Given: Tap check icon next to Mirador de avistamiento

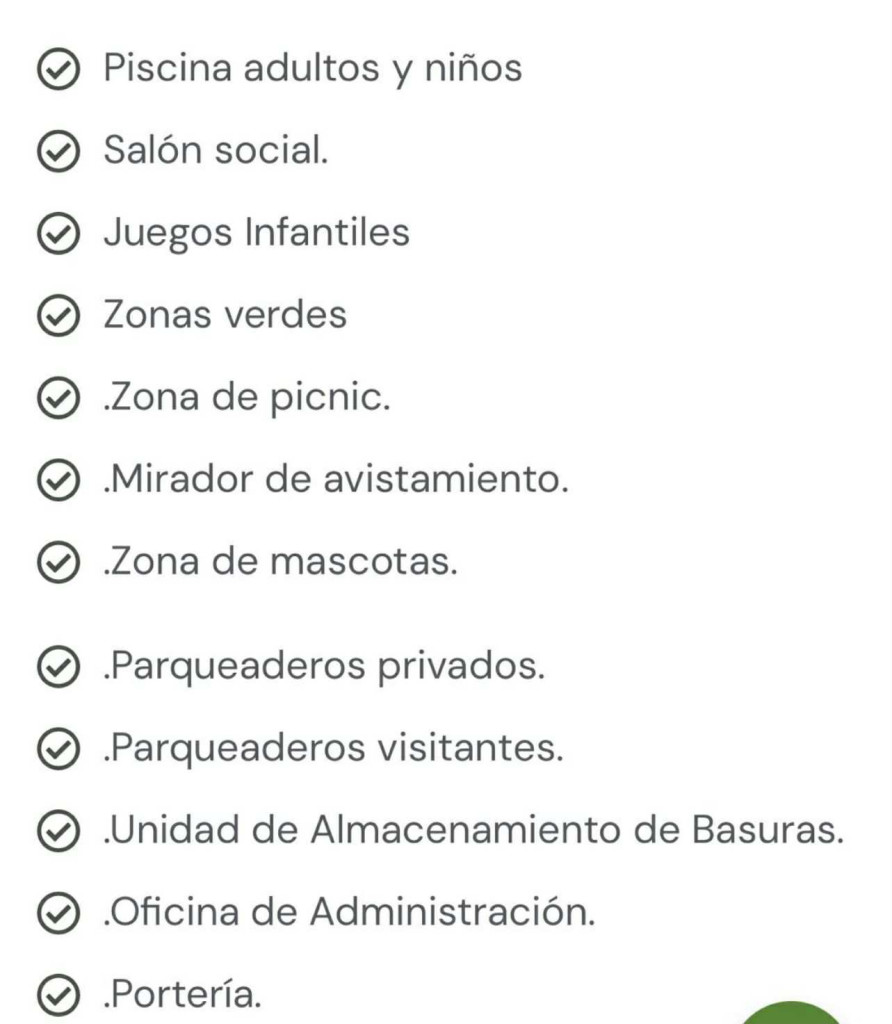Looking at the screenshot, I should tap(58, 481).
